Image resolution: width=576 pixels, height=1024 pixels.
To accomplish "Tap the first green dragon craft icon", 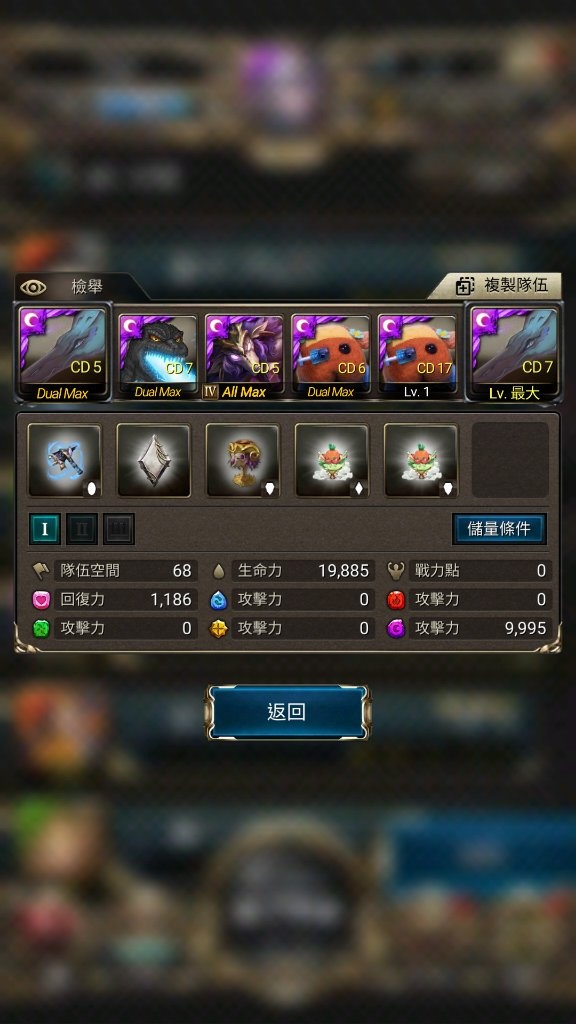I will click(x=332, y=460).
